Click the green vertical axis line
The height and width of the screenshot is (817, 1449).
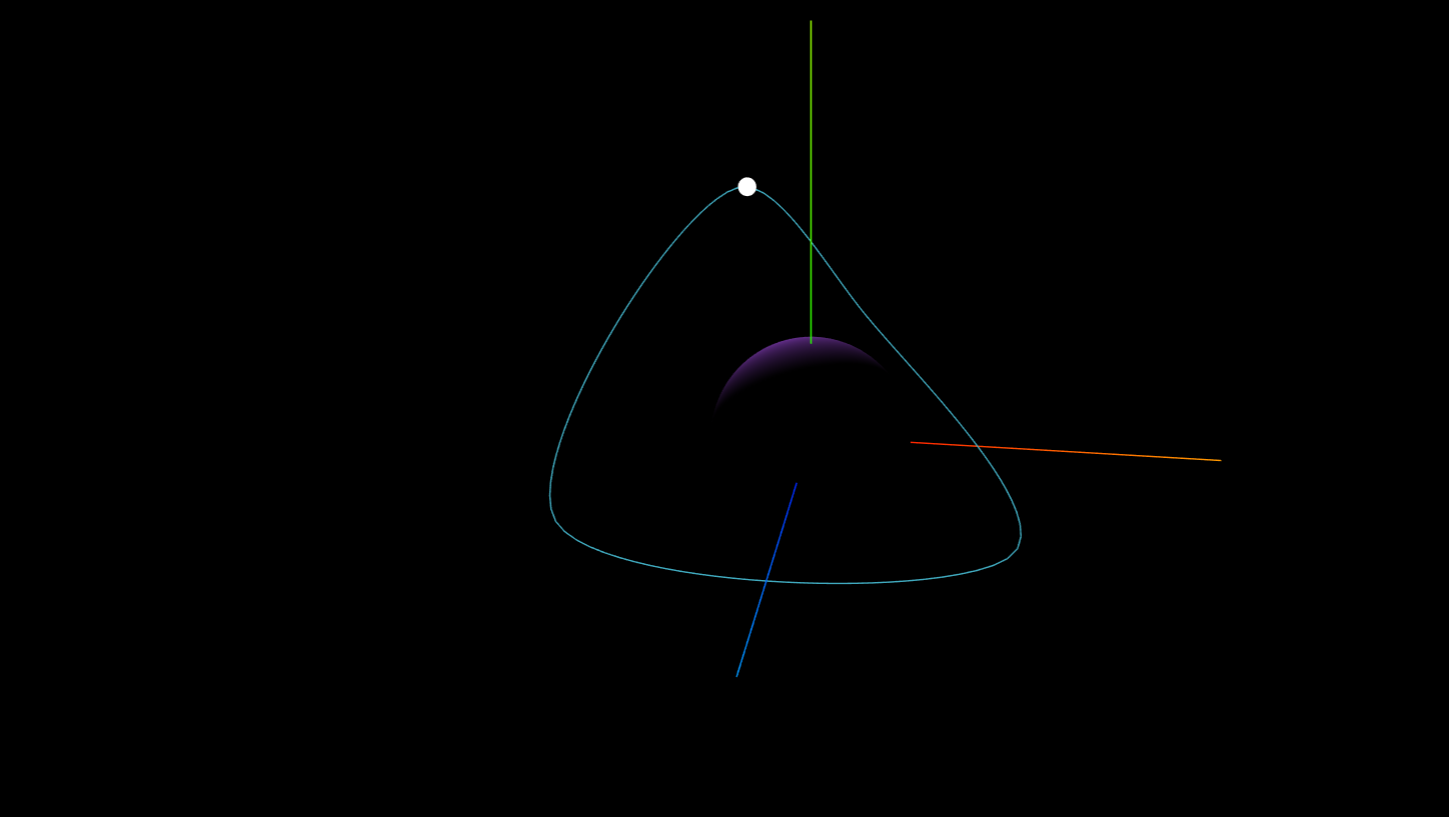(809, 150)
